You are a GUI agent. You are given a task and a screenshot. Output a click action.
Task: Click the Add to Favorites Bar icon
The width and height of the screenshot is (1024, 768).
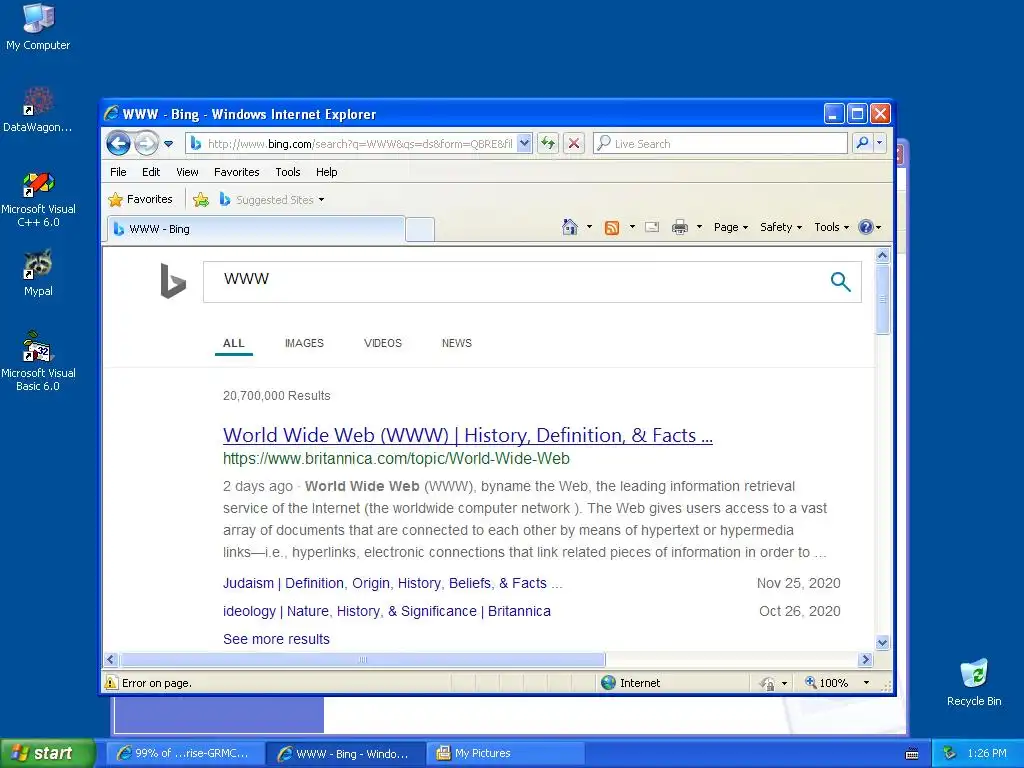pos(201,200)
